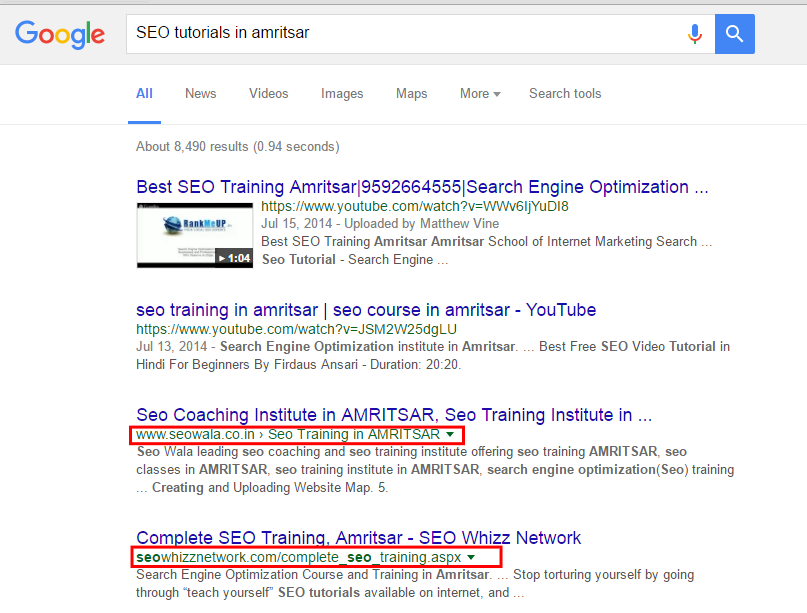
Task: Click the 1:04 duration play badge
Action: point(234,258)
